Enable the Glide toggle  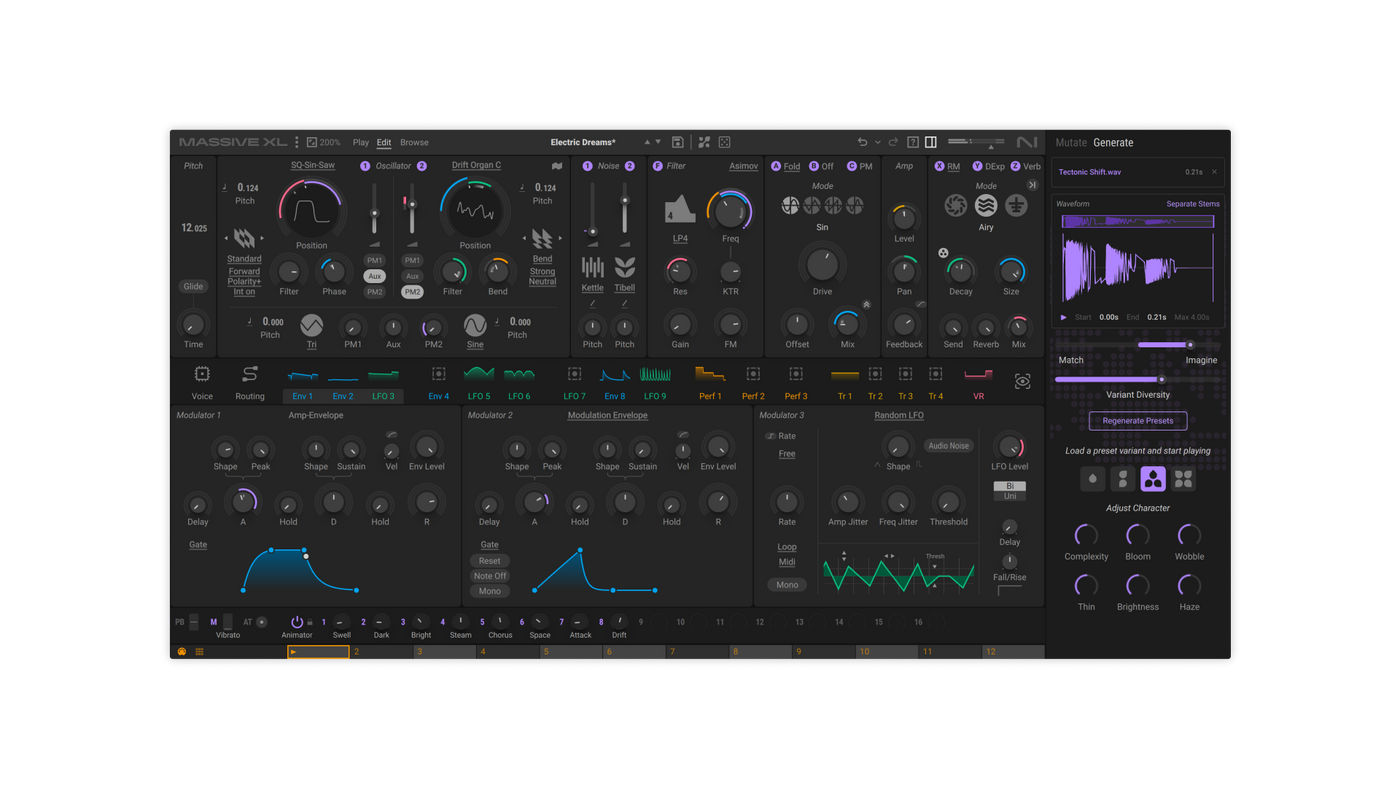(193, 286)
